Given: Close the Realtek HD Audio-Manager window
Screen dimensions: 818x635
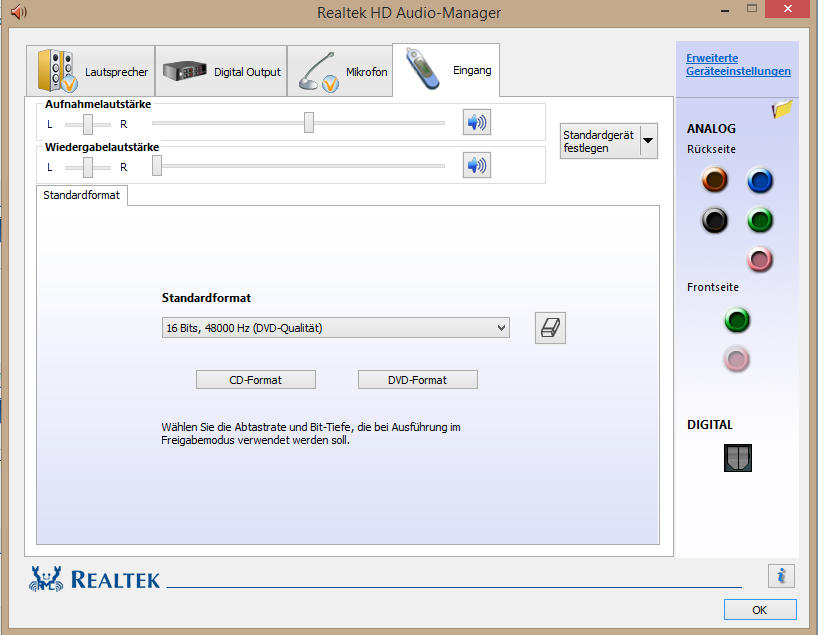Looking at the screenshot, I should click(788, 9).
